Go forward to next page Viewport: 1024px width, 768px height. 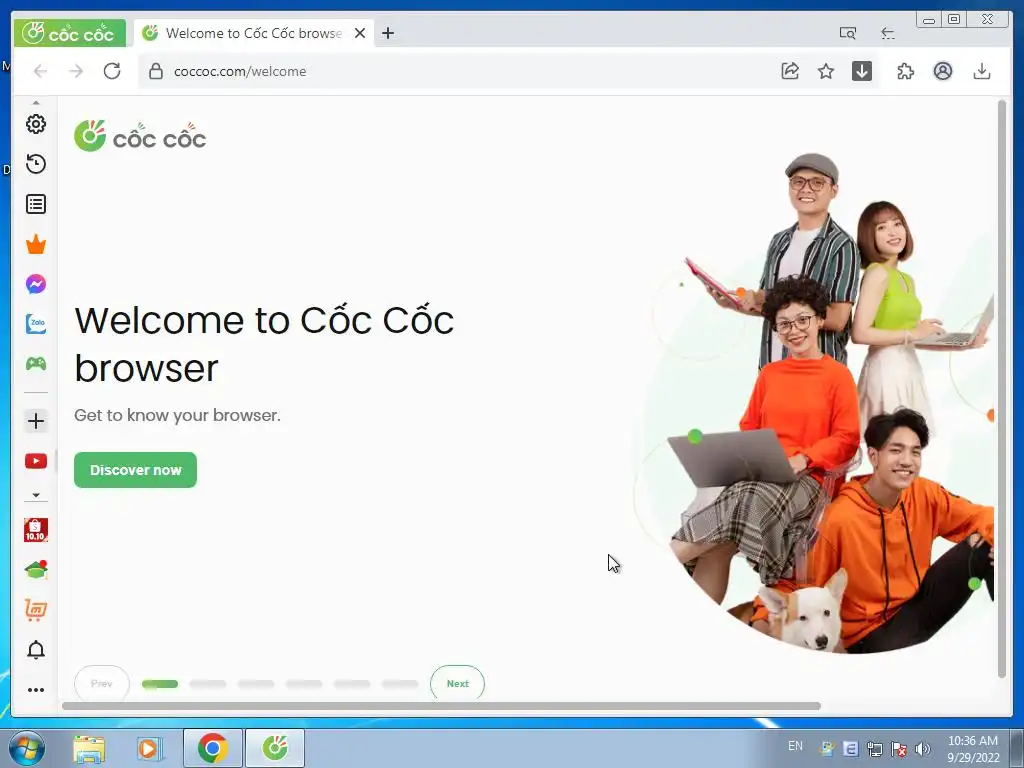click(76, 71)
